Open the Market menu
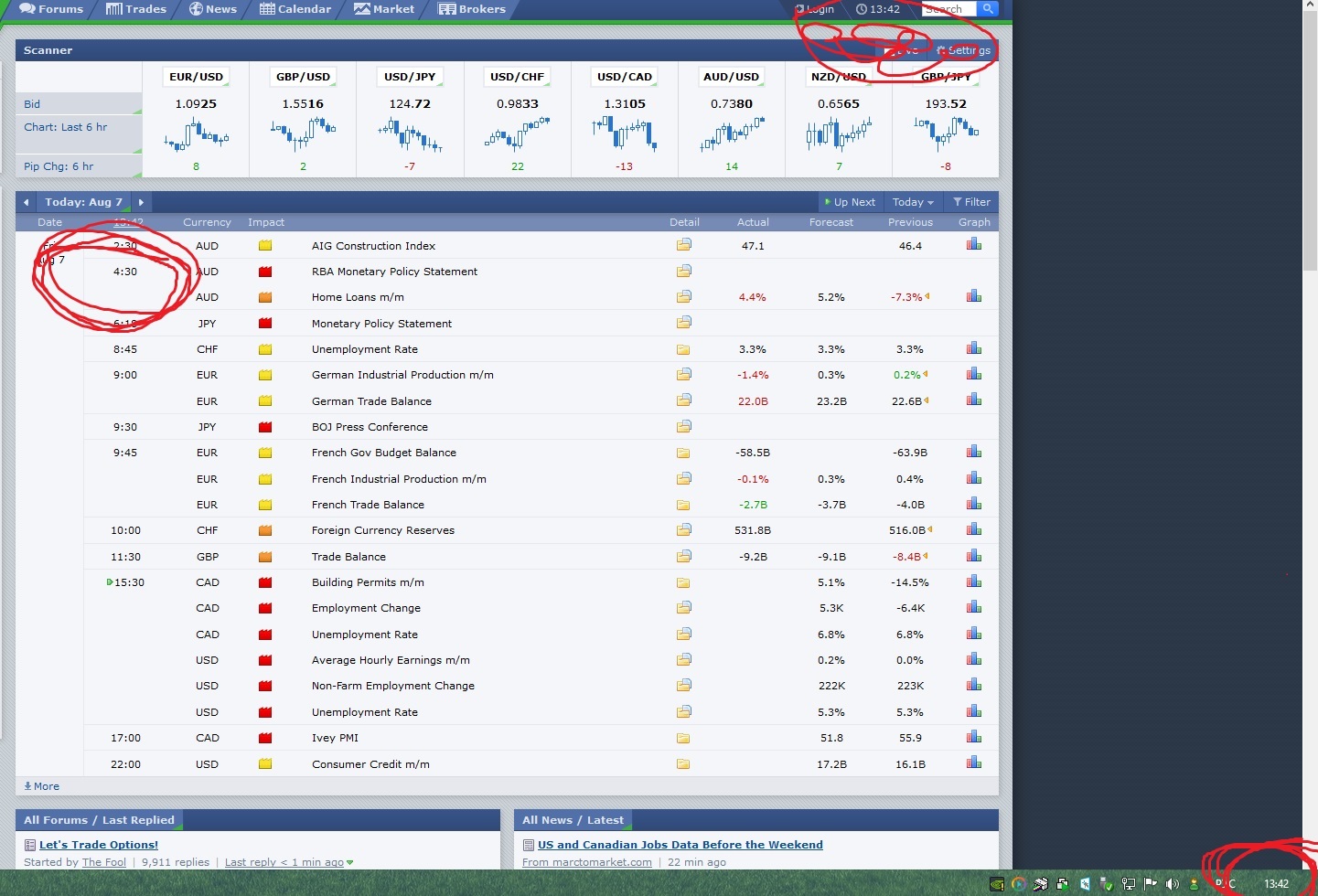1318x896 pixels. coord(384,9)
